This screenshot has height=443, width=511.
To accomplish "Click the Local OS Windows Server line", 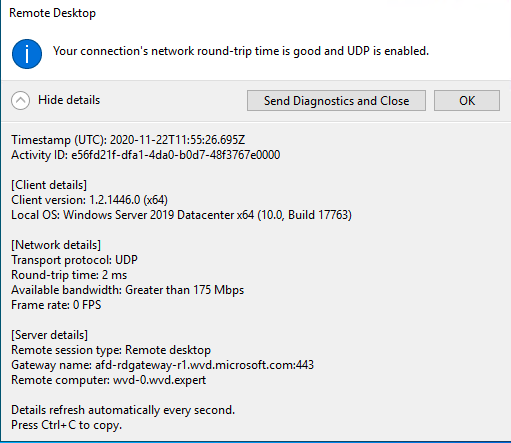I will [x=181, y=215].
